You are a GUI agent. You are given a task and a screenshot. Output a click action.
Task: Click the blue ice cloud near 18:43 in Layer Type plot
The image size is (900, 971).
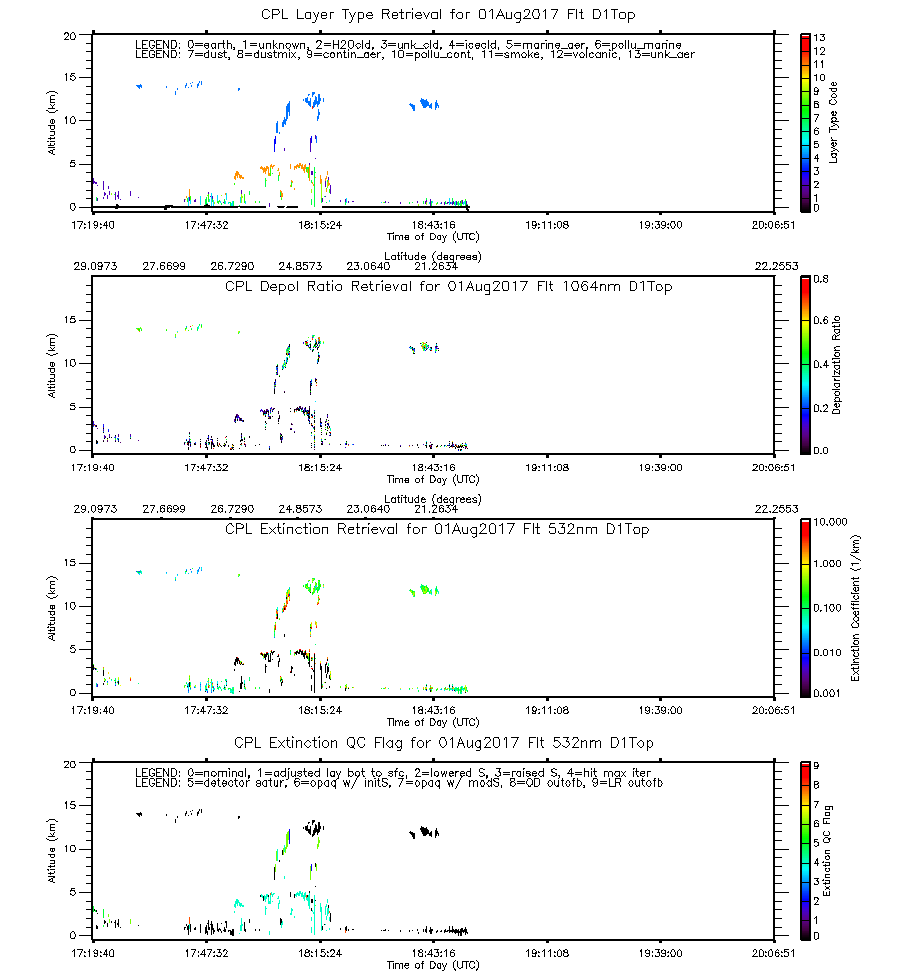[426, 104]
